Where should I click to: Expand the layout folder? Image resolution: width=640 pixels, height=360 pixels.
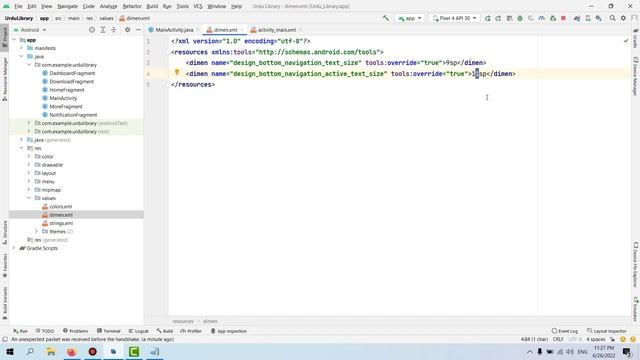[x=29, y=173]
